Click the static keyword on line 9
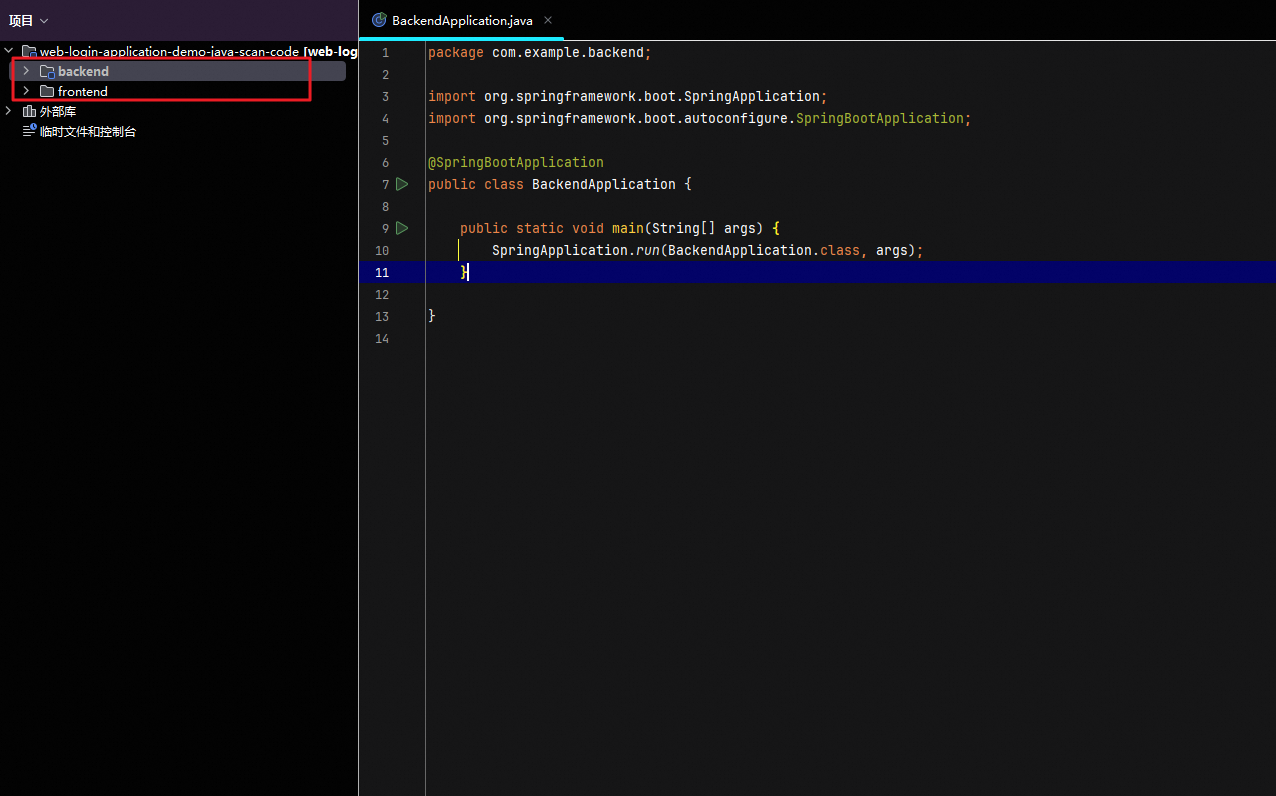The width and height of the screenshot is (1276, 796). click(540, 228)
